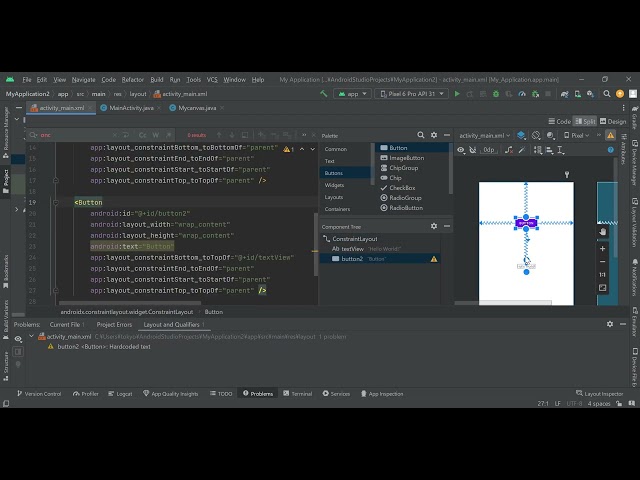Switch to Design view mode
This screenshot has width=640, height=480.
click(x=613, y=121)
